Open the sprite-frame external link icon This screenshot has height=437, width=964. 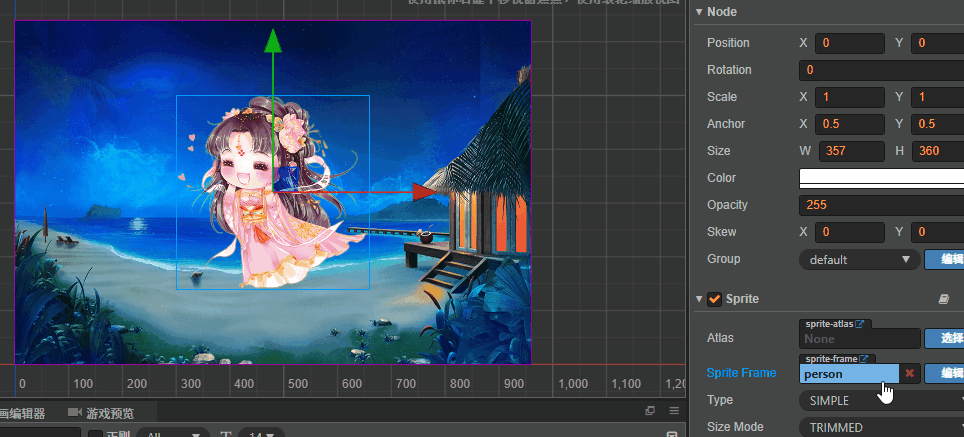click(864, 359)
